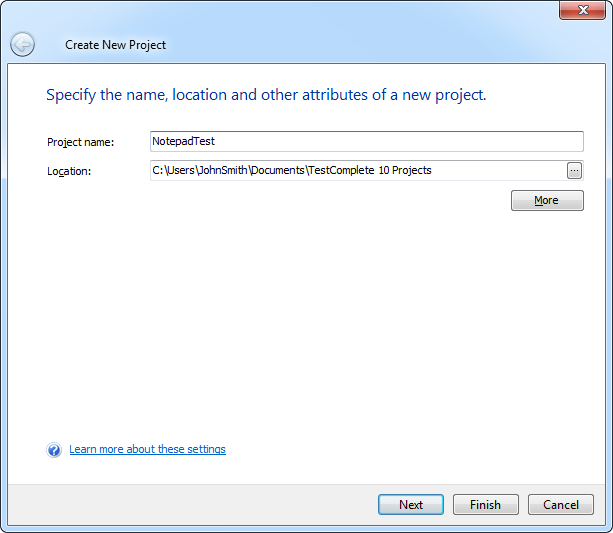Image resolution: width=613 pixels, height=533 pixels.
Task: Click the "Project name:" label
Action: (81, 142)
